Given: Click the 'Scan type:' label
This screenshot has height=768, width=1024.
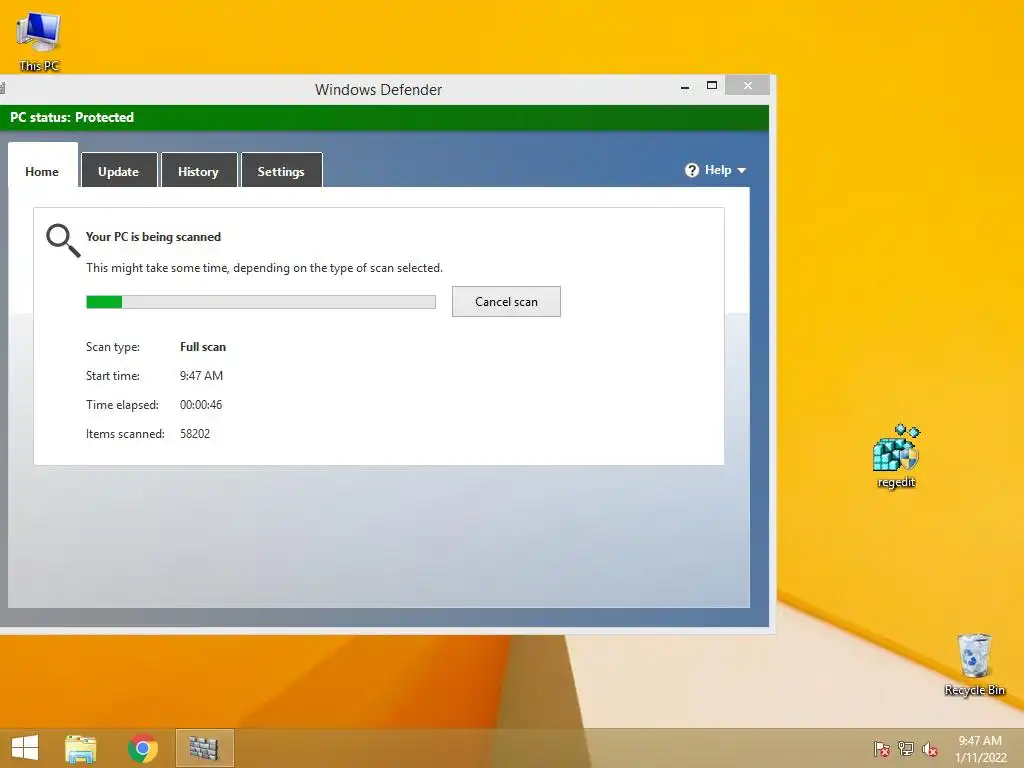Looking at the screenshot, I should (x=113, y=347).
